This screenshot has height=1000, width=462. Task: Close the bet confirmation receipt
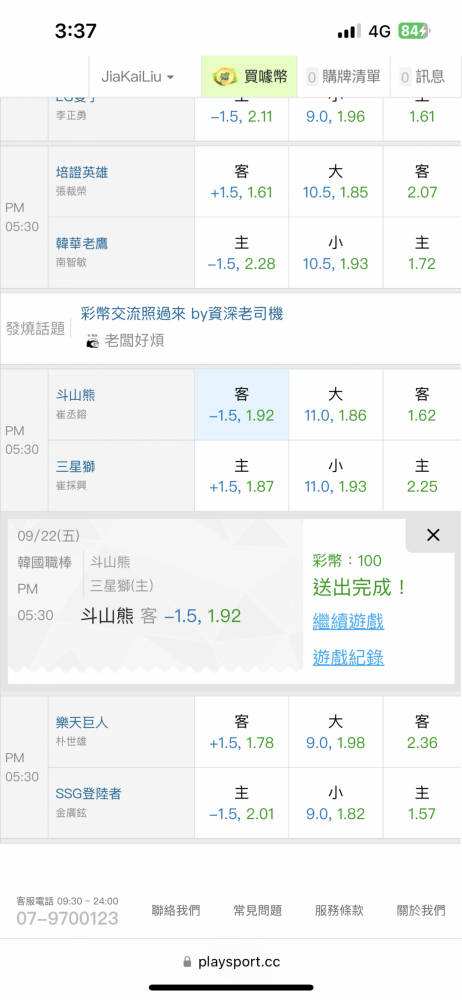[x=433, y=535]
